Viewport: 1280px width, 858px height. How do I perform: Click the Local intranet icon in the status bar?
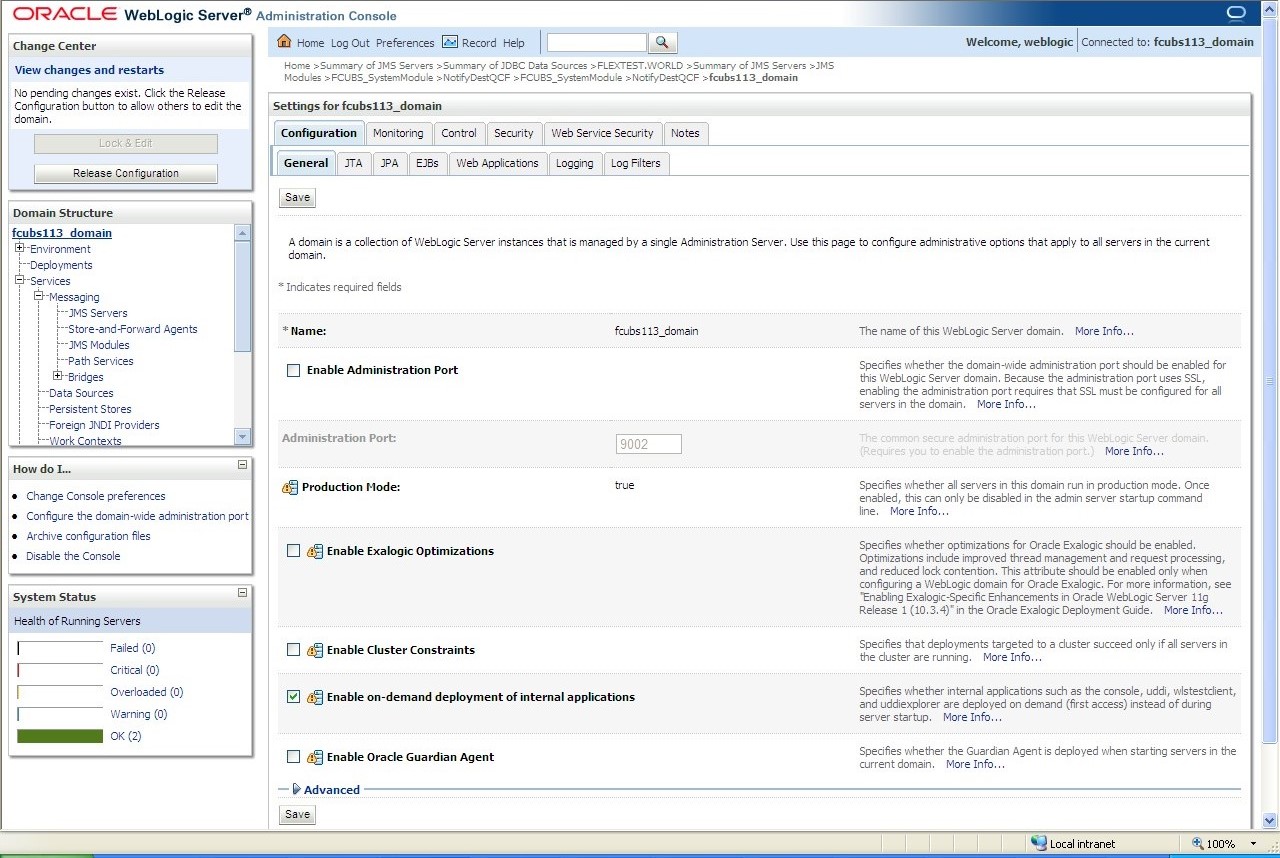point(1039,843)
